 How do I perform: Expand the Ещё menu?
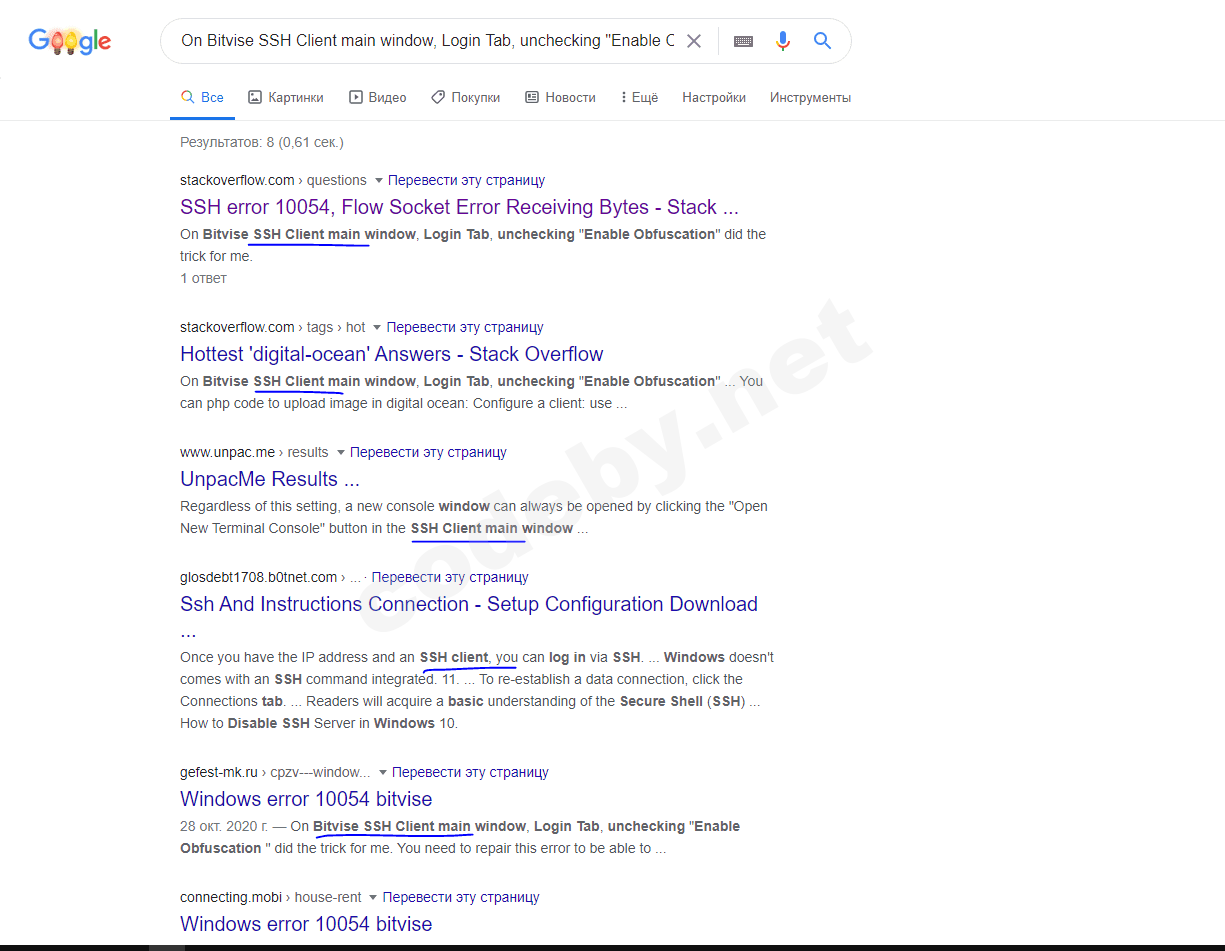pyautogui.click(x=639, y=98)
